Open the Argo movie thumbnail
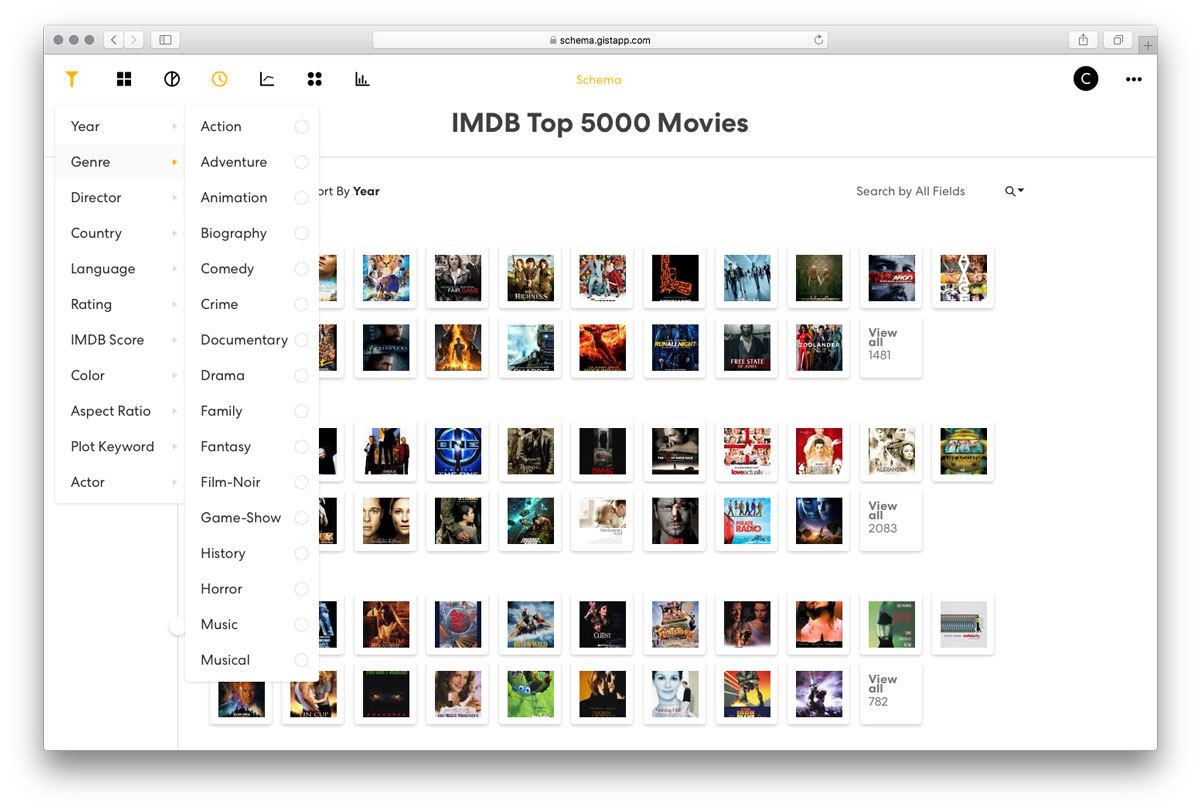Screen dimensions: 1200x812 tap(891, 278)
